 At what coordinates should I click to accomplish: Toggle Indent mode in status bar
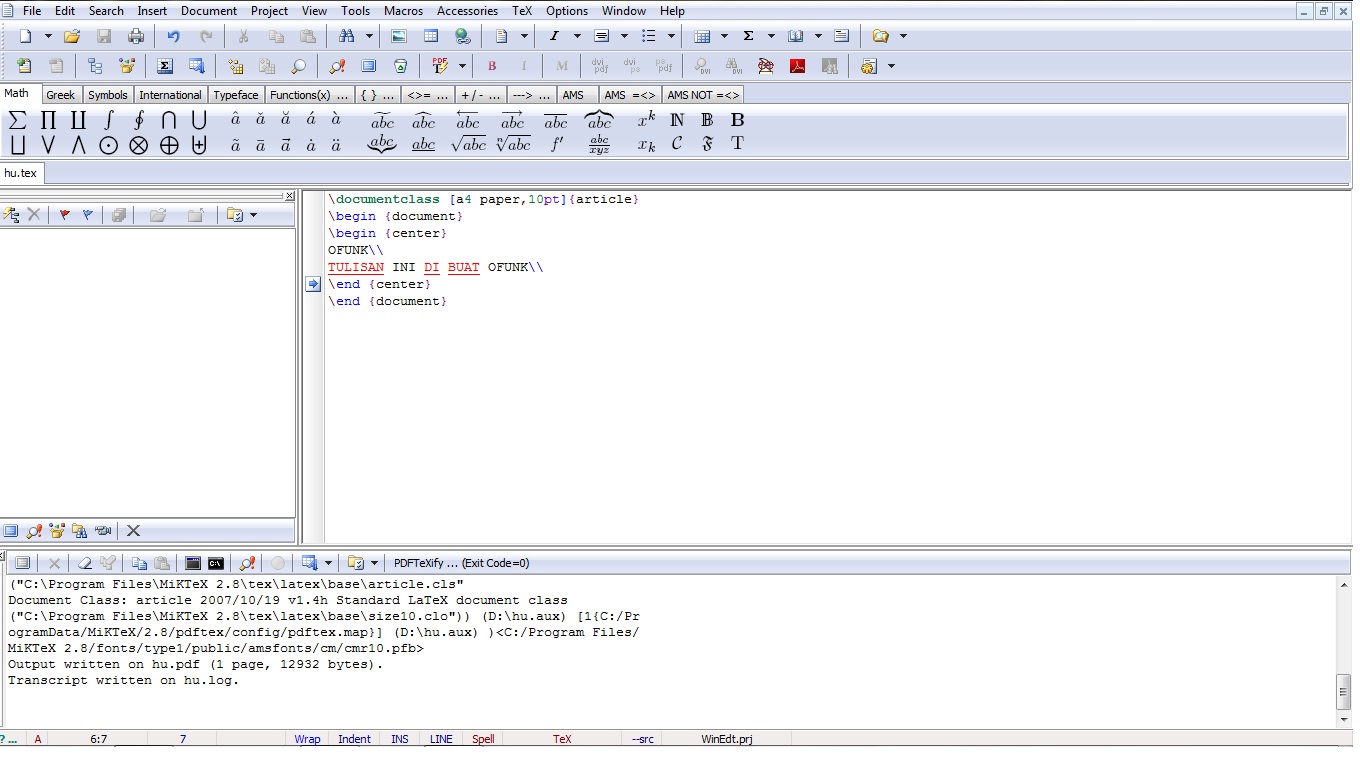coord(354,739)
